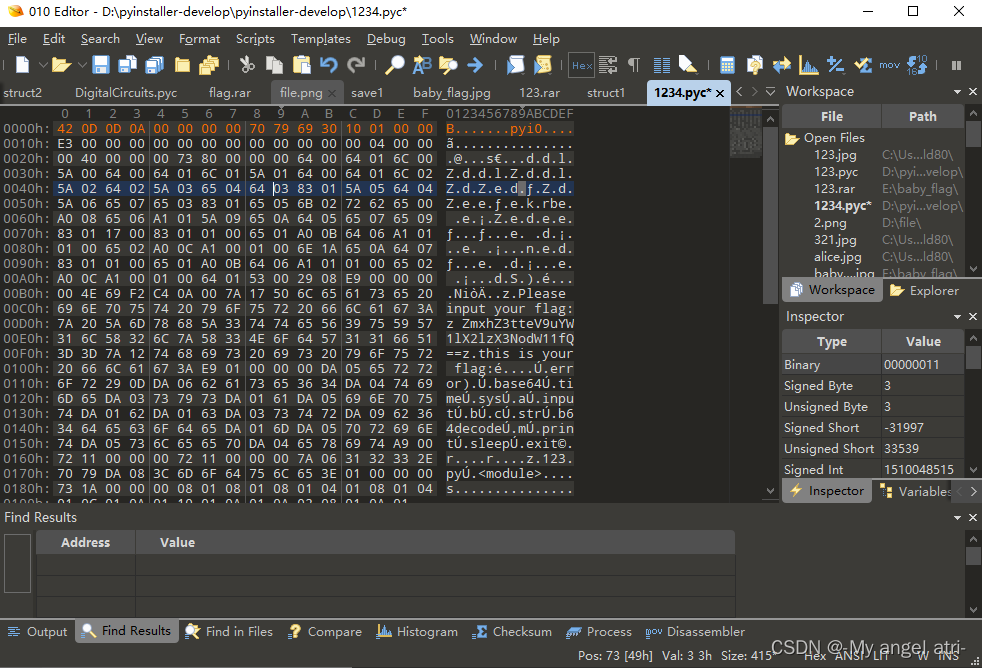Open the File menu
The width and height of the screenshot is (982, 668).
pyautogui.click(x=17, y=39)
